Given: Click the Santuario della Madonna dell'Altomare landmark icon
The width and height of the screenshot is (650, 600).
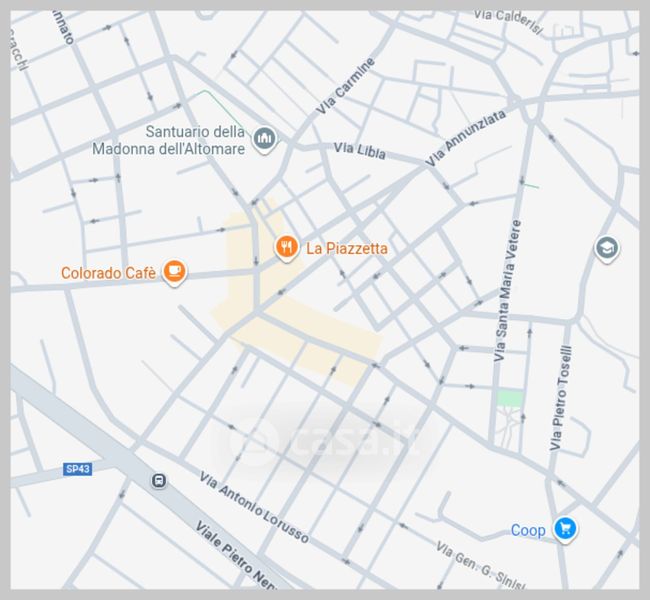Looking at the screenshot, I should click(264, 139).
